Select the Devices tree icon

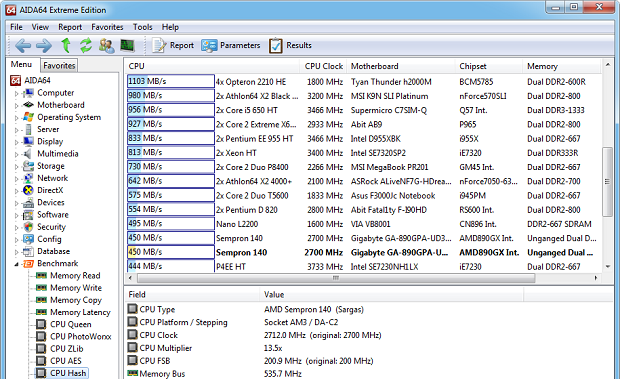point(28,203)
